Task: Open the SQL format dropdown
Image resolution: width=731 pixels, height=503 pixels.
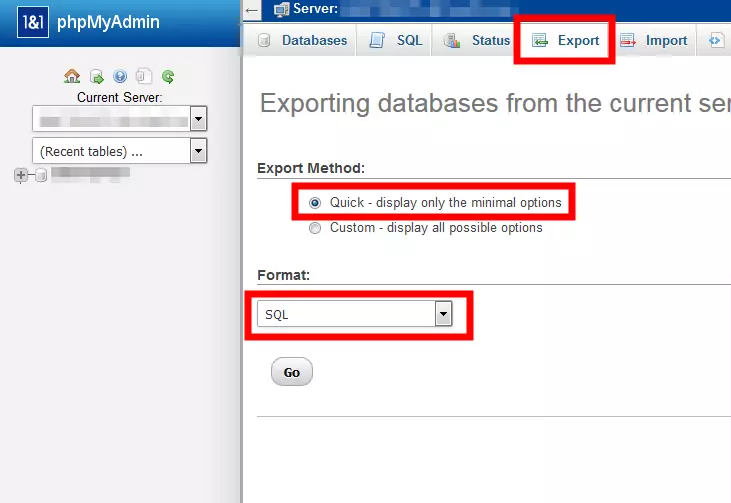Action: (x=443, y=314)
